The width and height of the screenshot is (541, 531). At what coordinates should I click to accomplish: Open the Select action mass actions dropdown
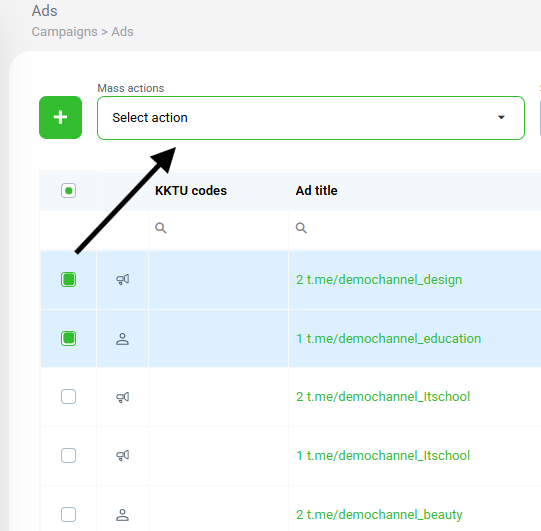[x=311, y=118]
